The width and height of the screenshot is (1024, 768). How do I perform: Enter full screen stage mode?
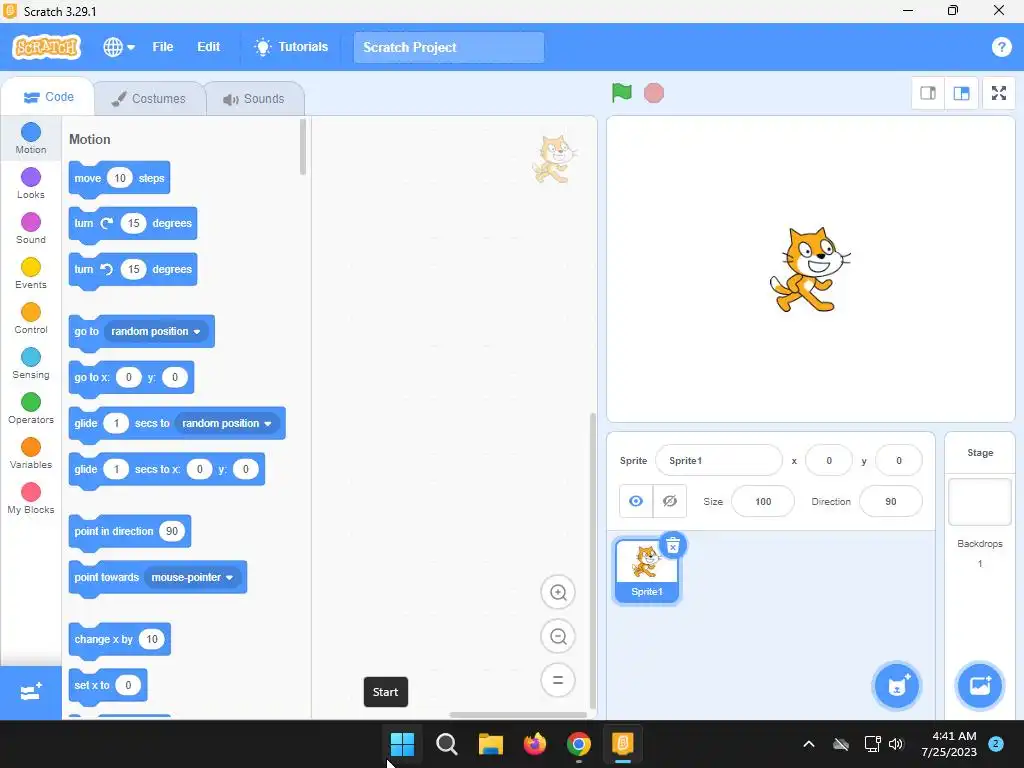[x=999, y=93]
